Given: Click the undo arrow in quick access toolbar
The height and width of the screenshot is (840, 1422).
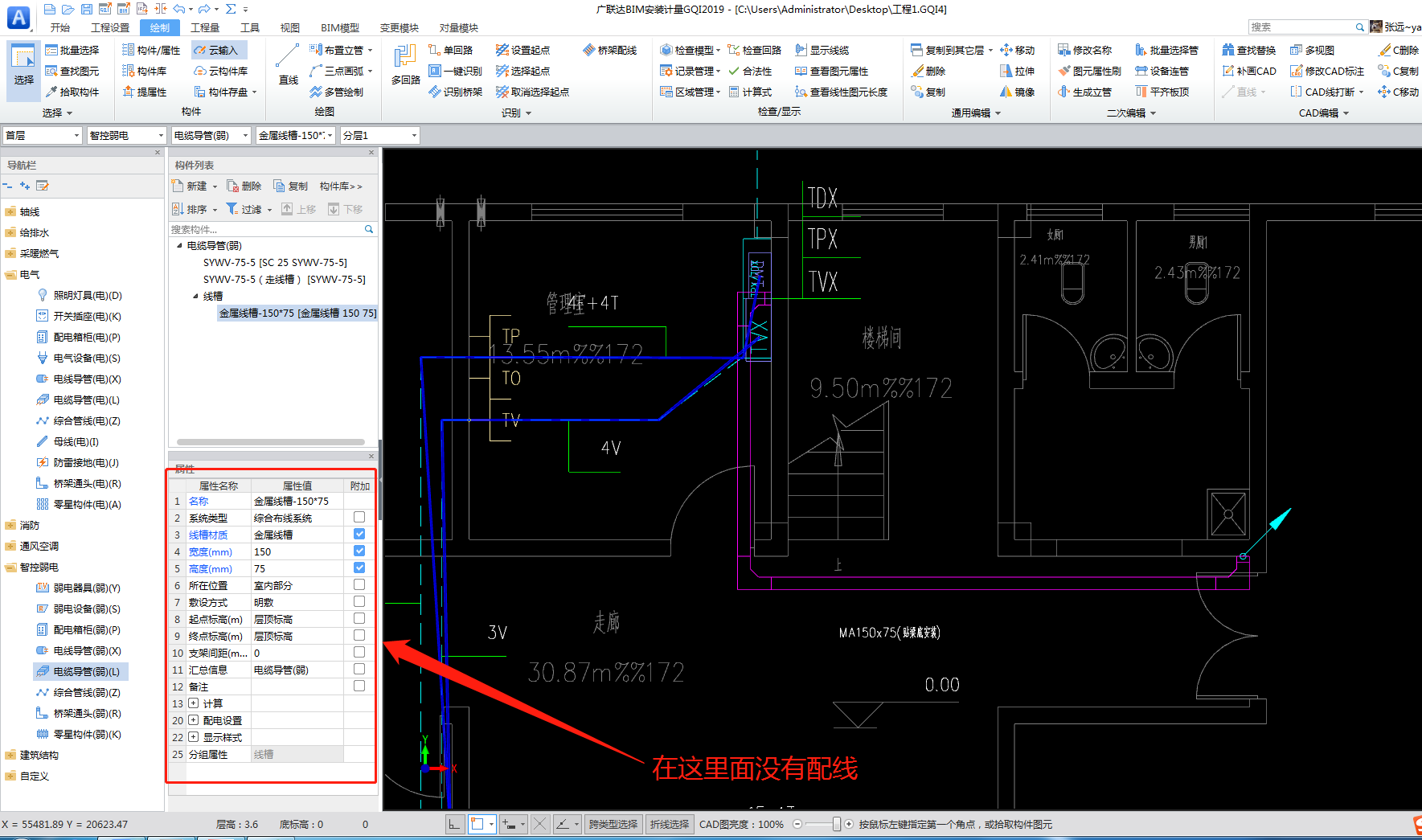Looking at the screenshot, I should [x=178, y=9].
